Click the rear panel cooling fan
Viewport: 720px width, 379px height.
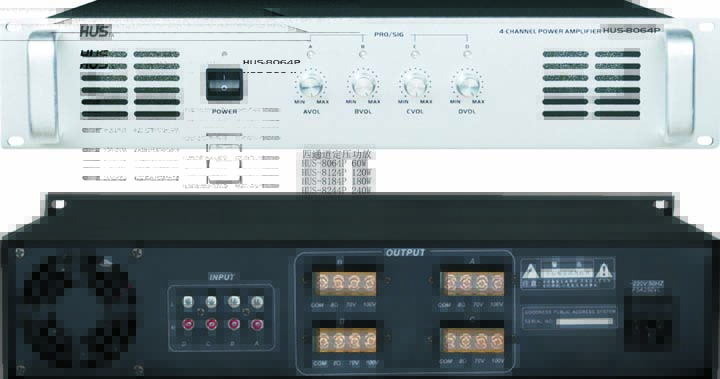coord(78,311)
